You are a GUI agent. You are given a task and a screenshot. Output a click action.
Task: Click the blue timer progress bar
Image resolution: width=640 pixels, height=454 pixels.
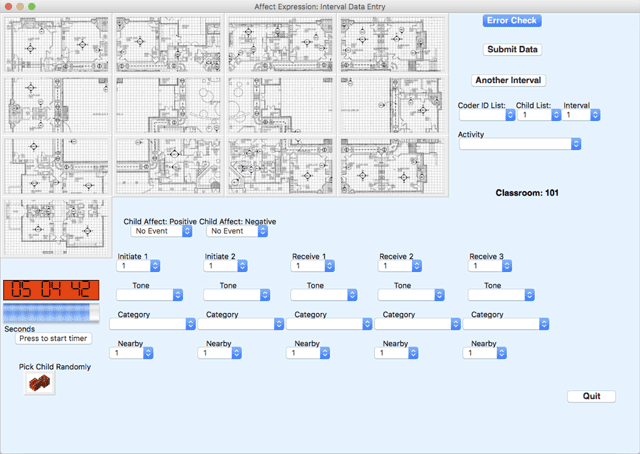[51, 313]
